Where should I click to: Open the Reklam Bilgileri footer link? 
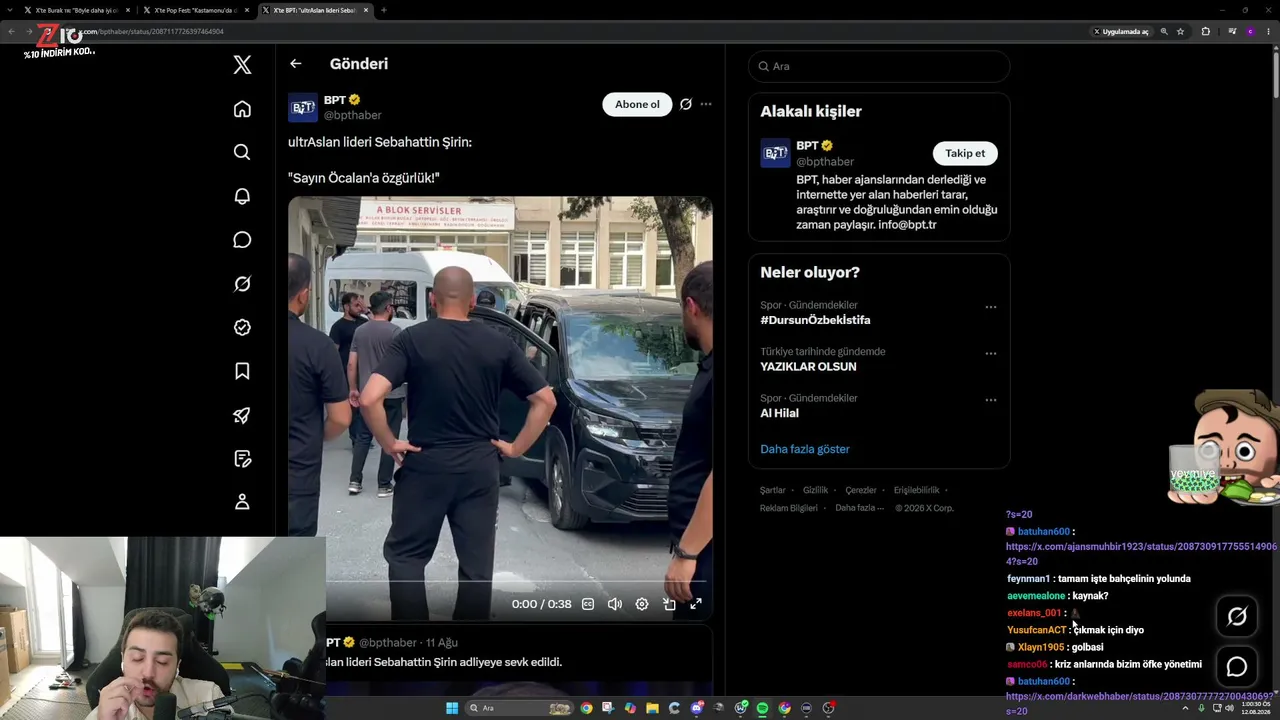(x=789, y=508)
